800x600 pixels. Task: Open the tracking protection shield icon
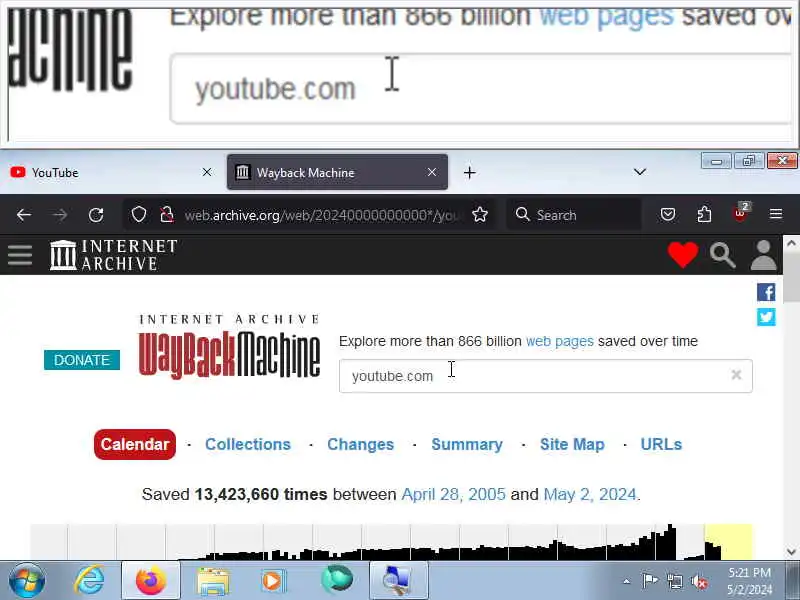pyautogui.click(x=139, y=215)
